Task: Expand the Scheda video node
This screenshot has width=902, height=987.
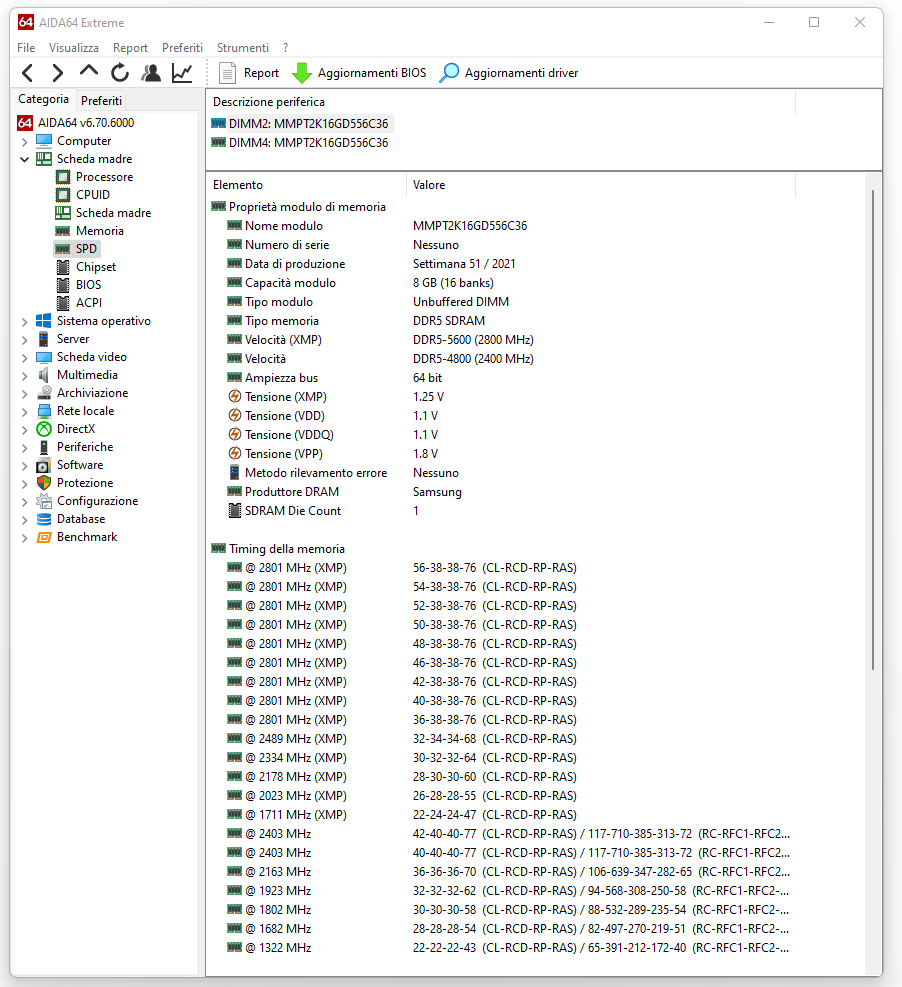Action: click(25, 358)
